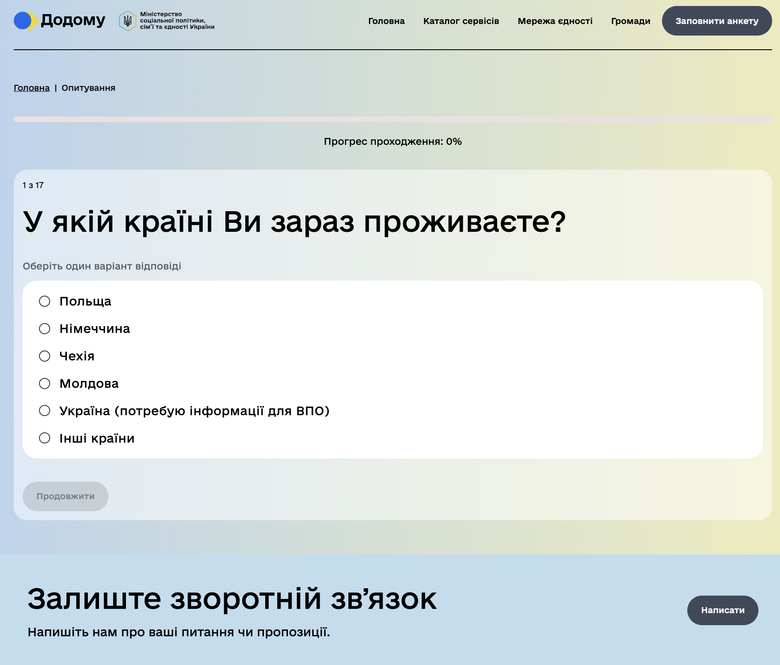Open the Головна navigation item
780x665 pixels.
click(x=386, y=21)
